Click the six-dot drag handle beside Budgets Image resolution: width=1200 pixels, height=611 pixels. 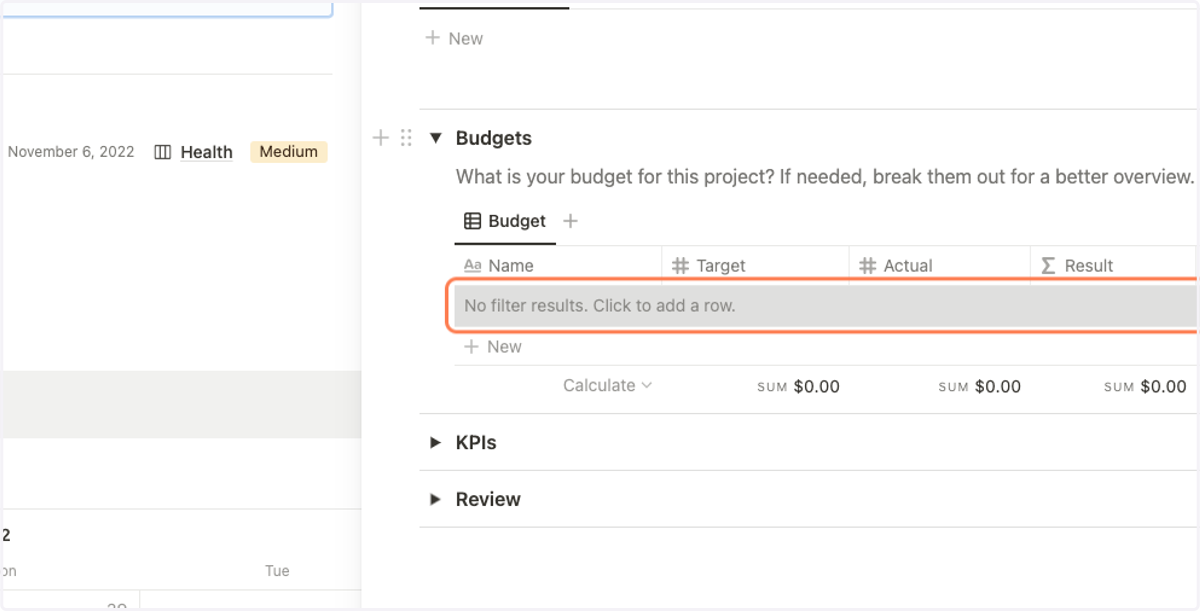point(406,138)
